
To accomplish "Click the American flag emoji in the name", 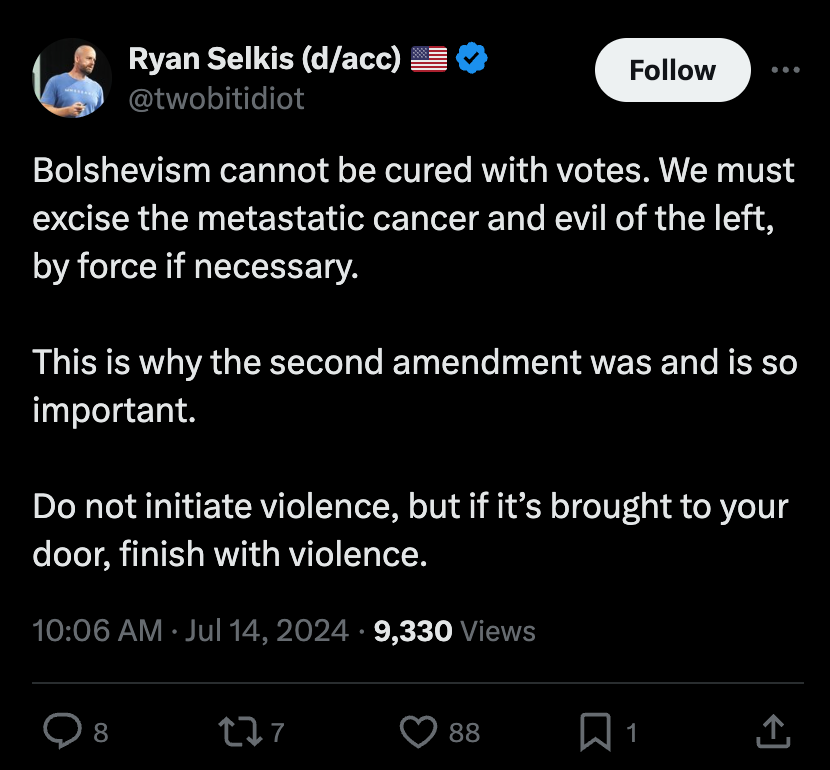I will pos(427,58).
